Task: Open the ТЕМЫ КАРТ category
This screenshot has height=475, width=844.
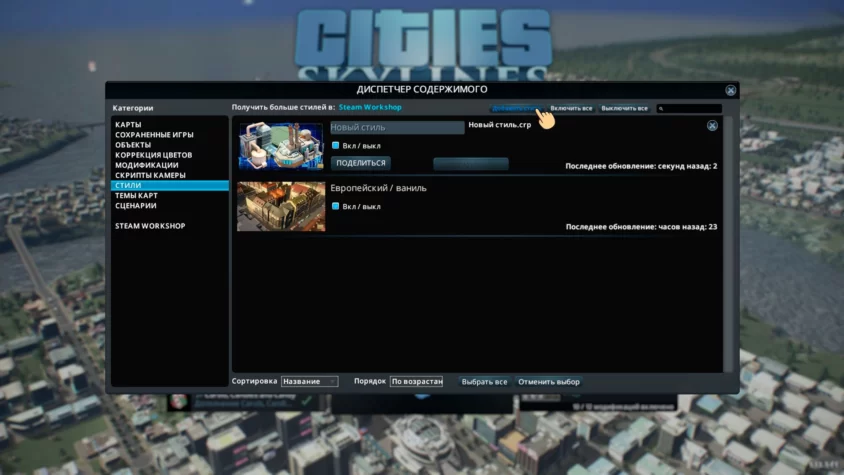Action: coord(136,195)
